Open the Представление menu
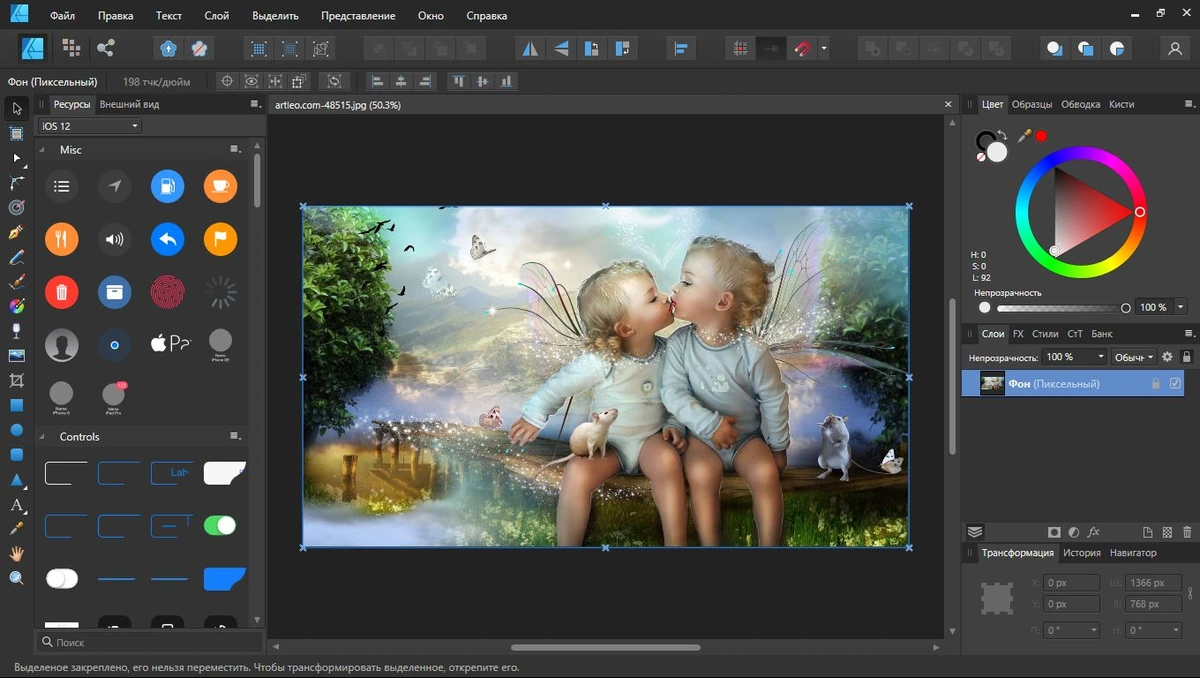Image resolution: width=1200 pixels, height=678 pixels. pyautogui.click(x=358, y=16)
